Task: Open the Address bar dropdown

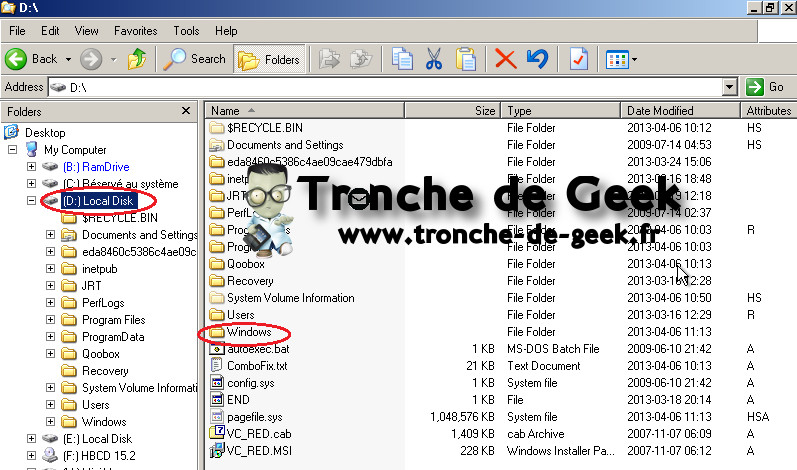Action: pyautogui.click(x=729, y=87)
